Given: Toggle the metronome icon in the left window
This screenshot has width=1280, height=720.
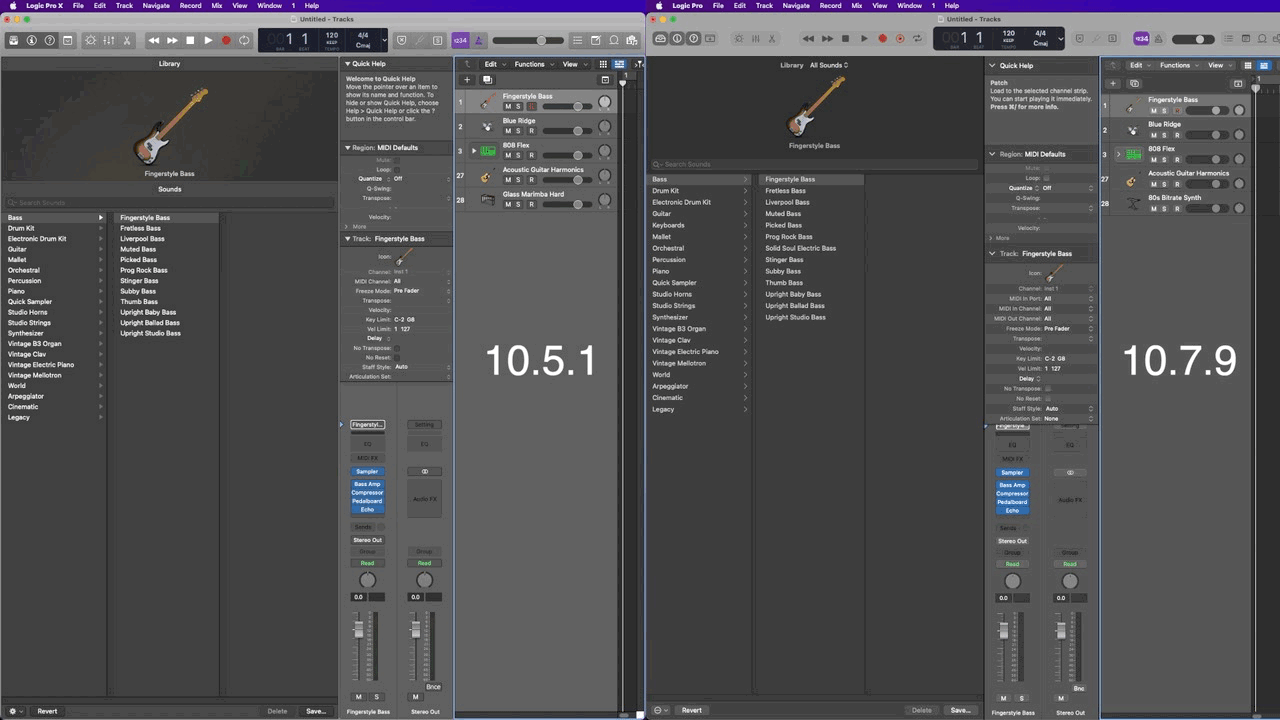Looking at the screenshot, I should point(478,40).
